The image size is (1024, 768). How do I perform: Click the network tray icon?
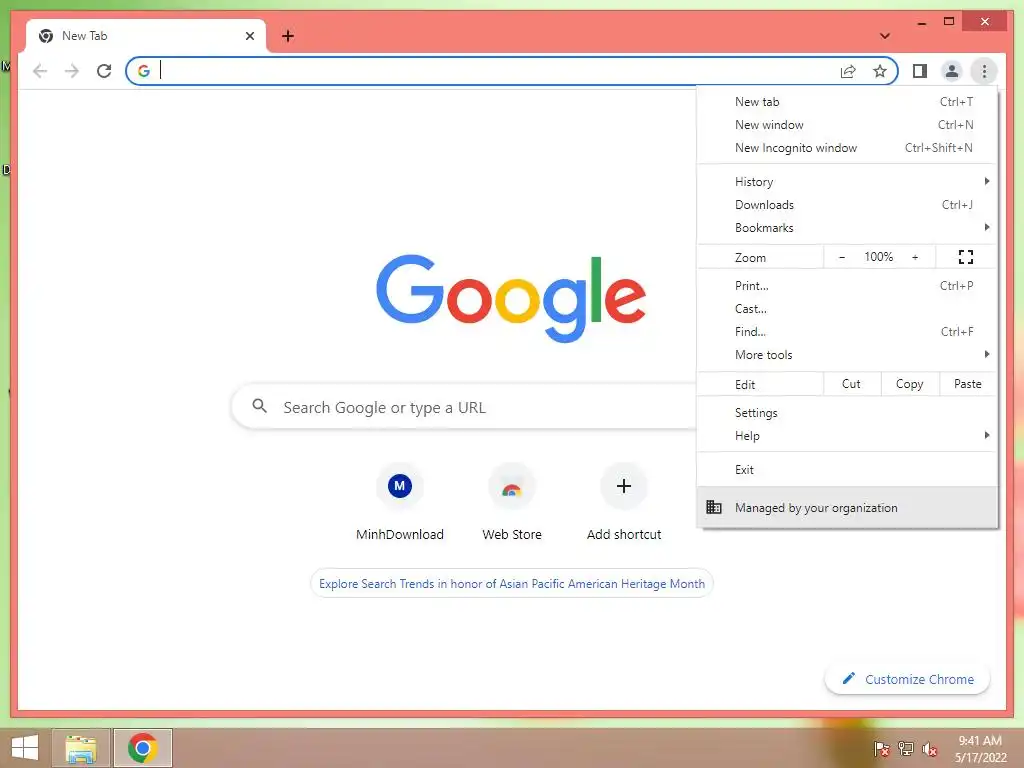click(906, 748)
